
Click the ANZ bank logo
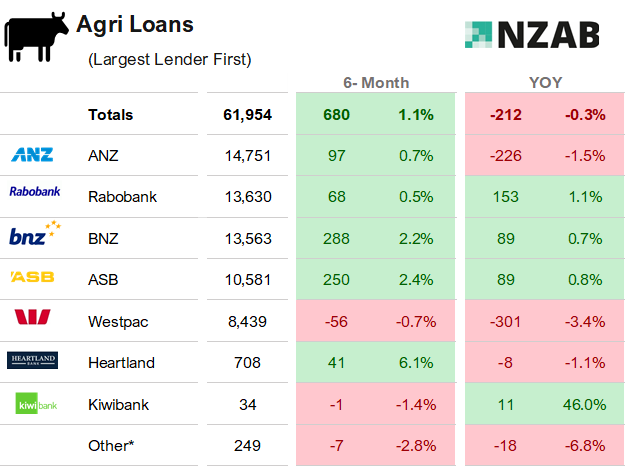coord(32,155)
